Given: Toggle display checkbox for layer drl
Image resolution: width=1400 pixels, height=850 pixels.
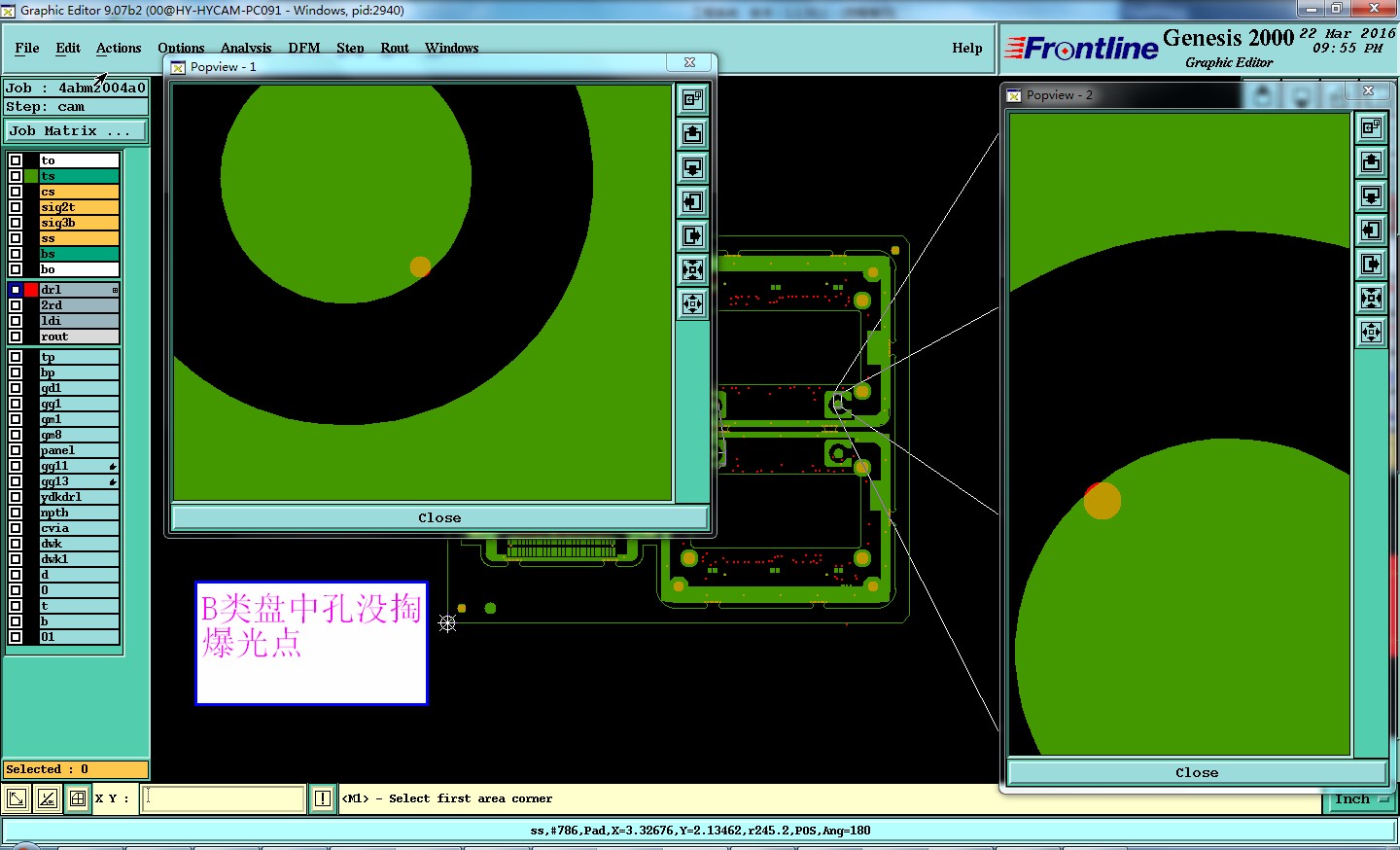Looking at the screenshot, I should point(16,290).
